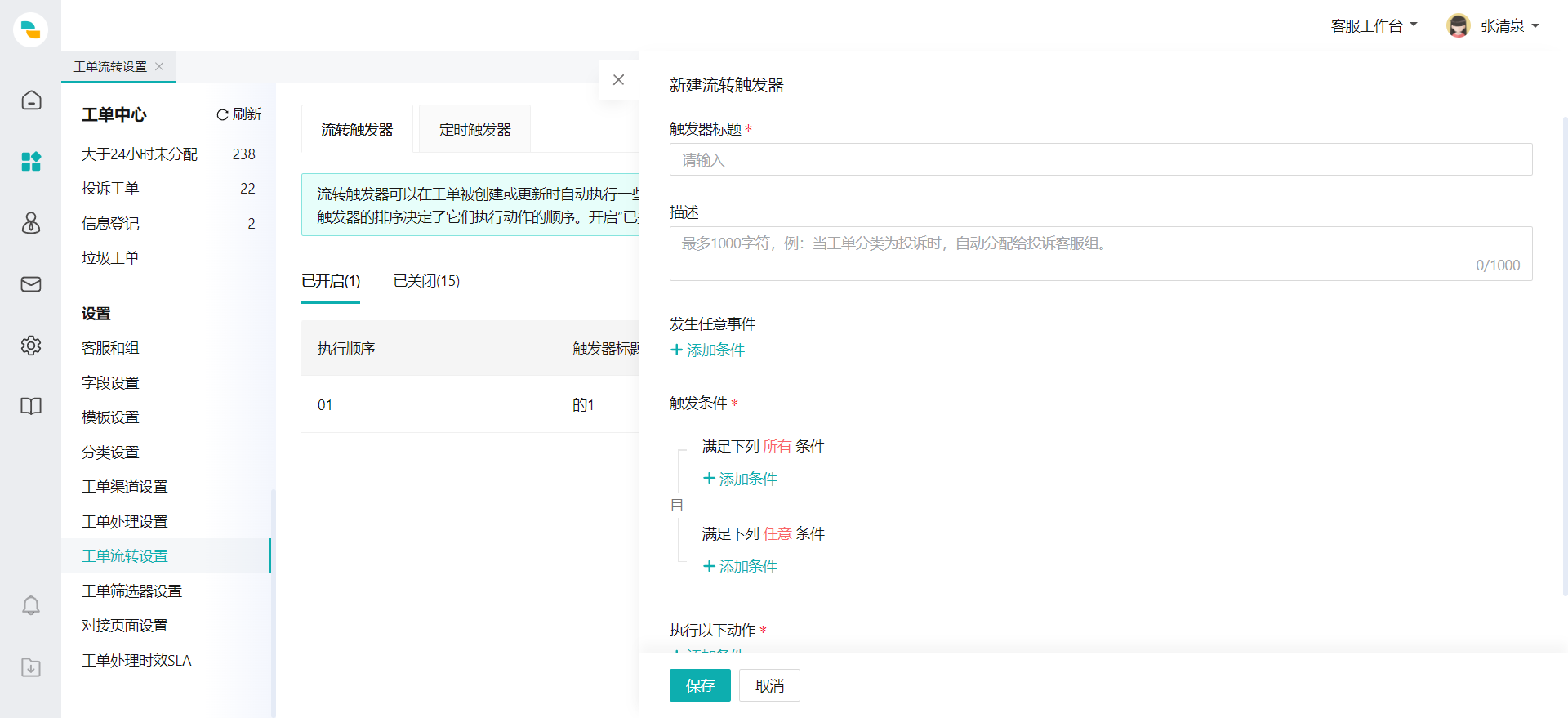Click the 取消 button
Screen dimensions: 1568x718
click(x=769, y=685)
